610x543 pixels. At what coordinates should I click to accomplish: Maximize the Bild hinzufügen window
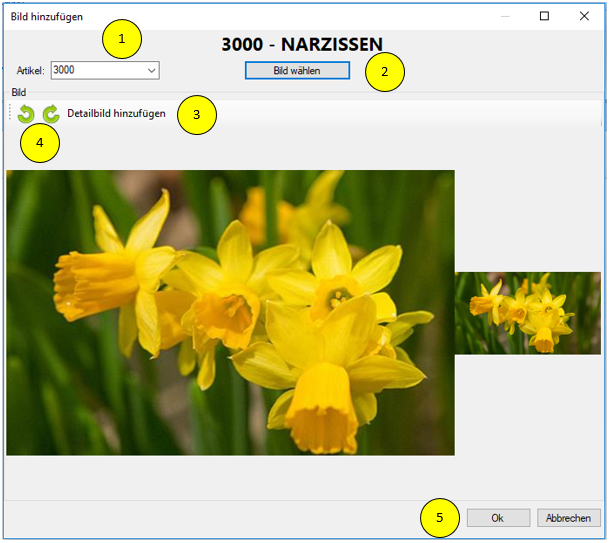coord(545,16)
